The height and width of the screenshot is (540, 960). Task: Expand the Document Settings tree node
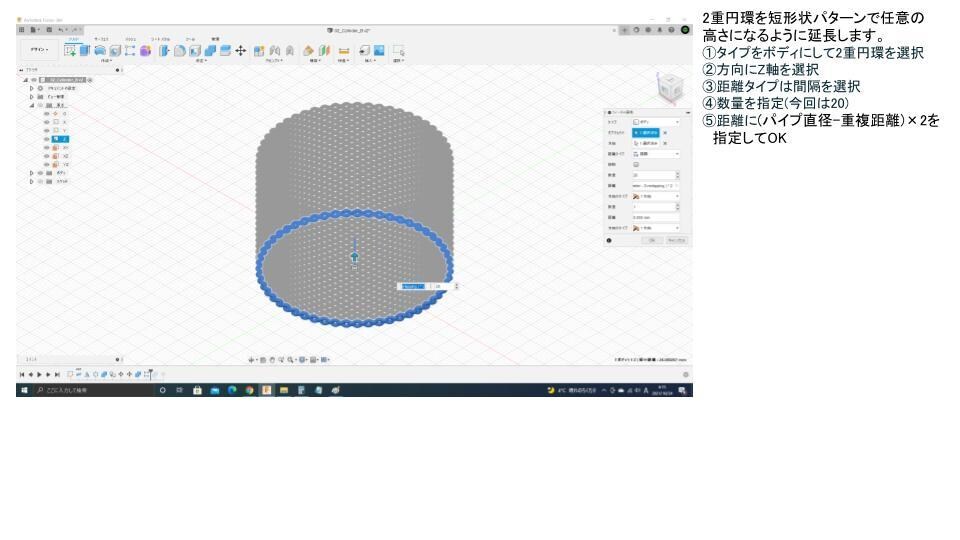coord(32,88)
